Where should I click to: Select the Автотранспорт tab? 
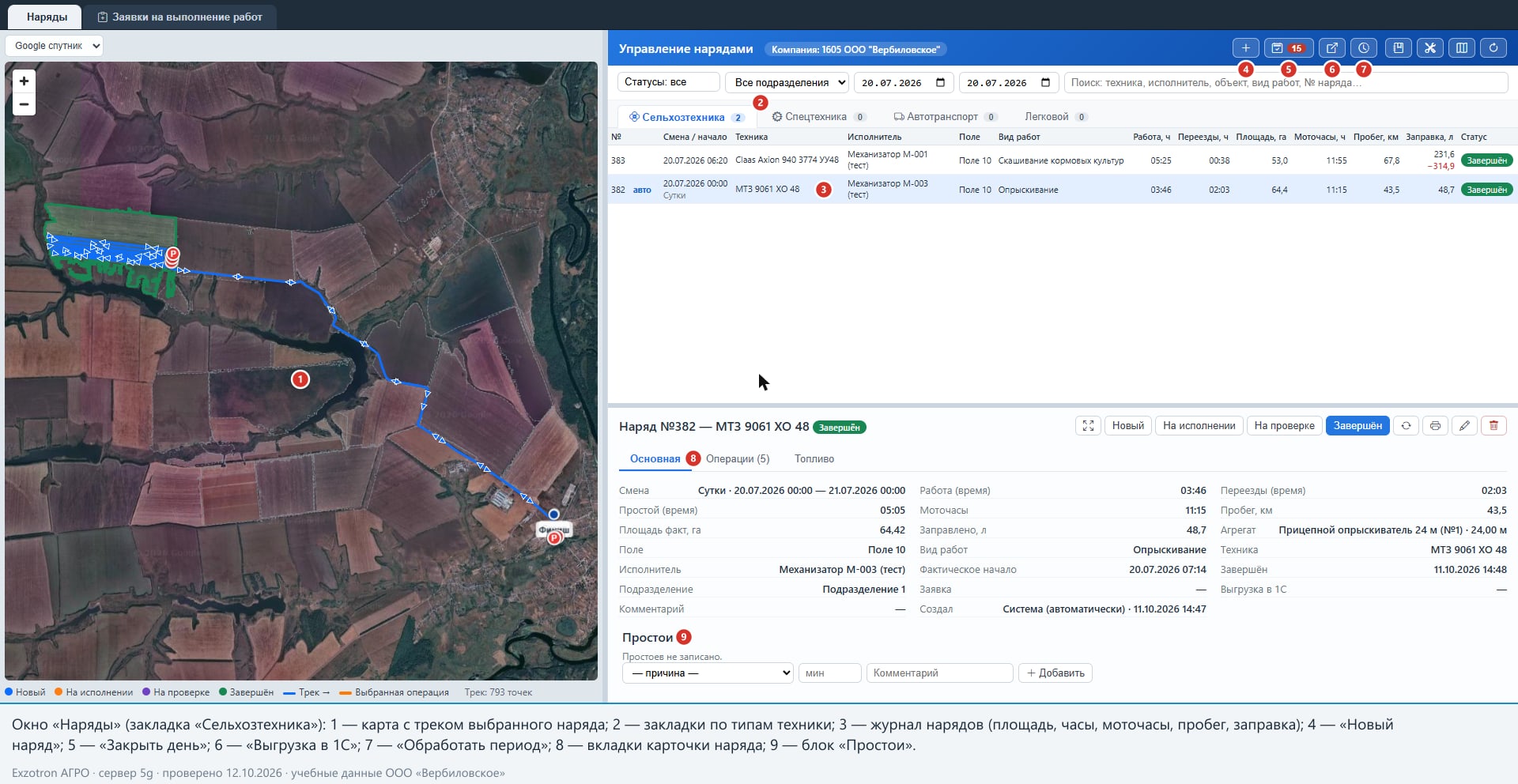click(x=945, y=117)
